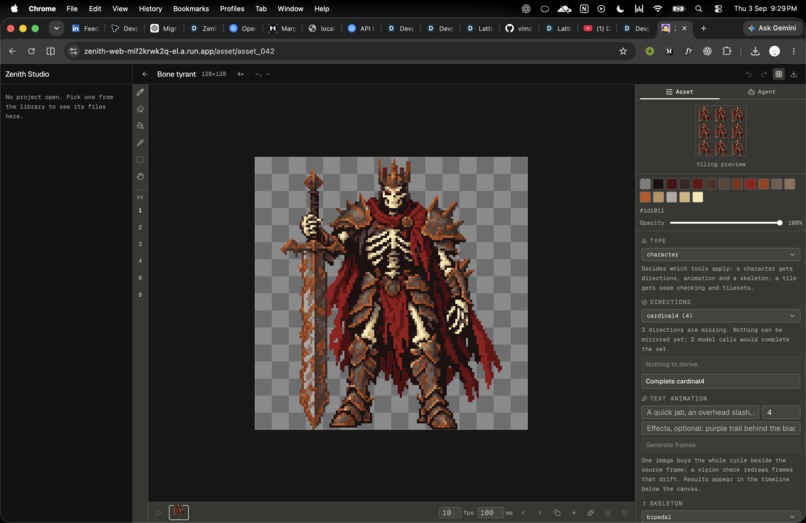Play the animation in the timeline
This screenshot has height=523, width=806.
click(x=158, y=512)
